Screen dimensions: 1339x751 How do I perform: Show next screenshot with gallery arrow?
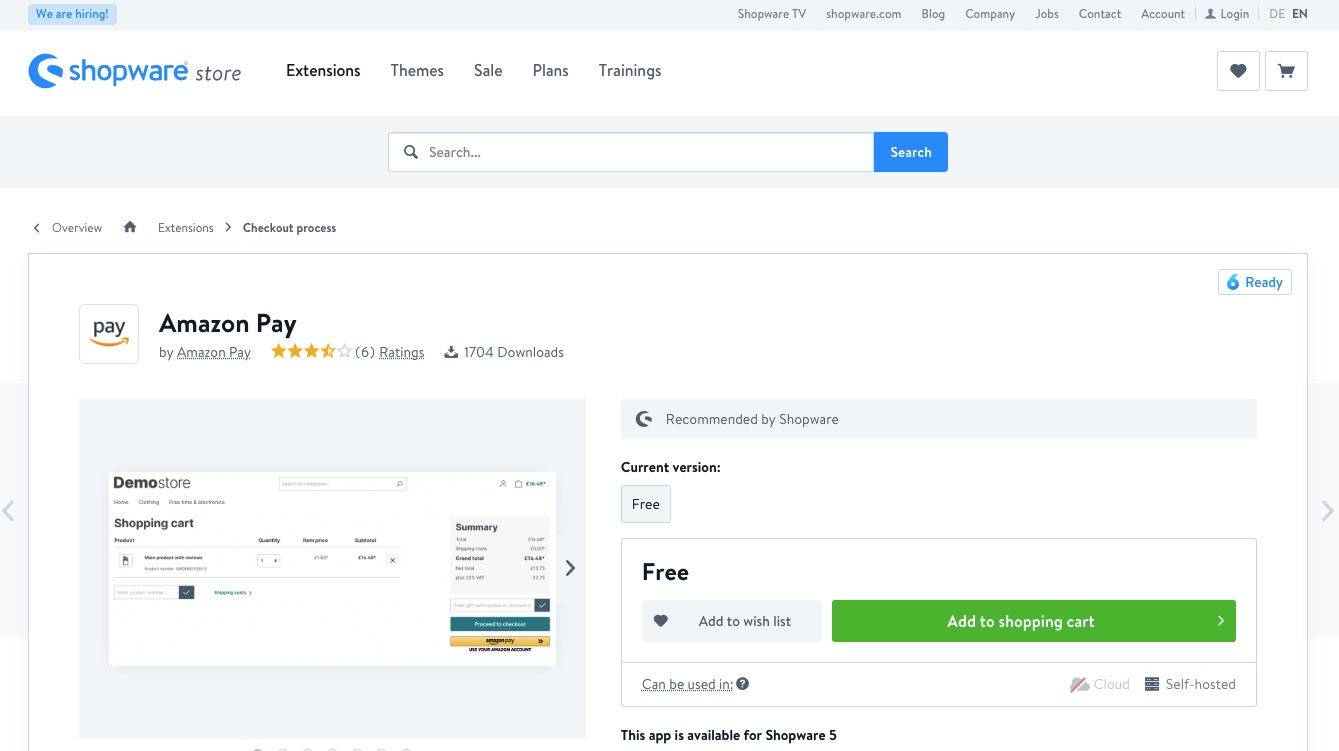(x=570, y=568)
